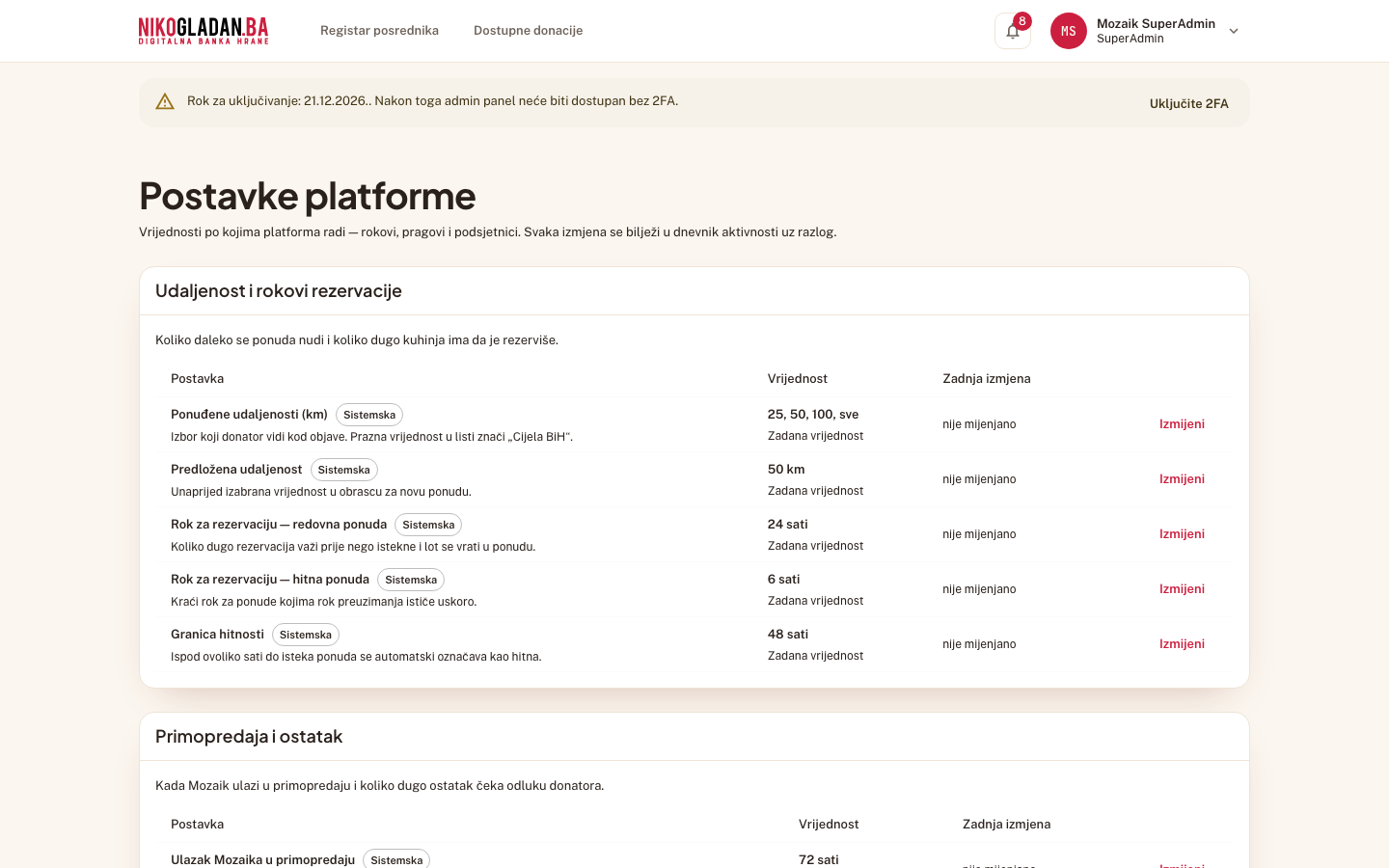1389x868 pixels.
Task: Click Sistemska badge beside redovna ponuda
Action: click(x=428, y=525)
